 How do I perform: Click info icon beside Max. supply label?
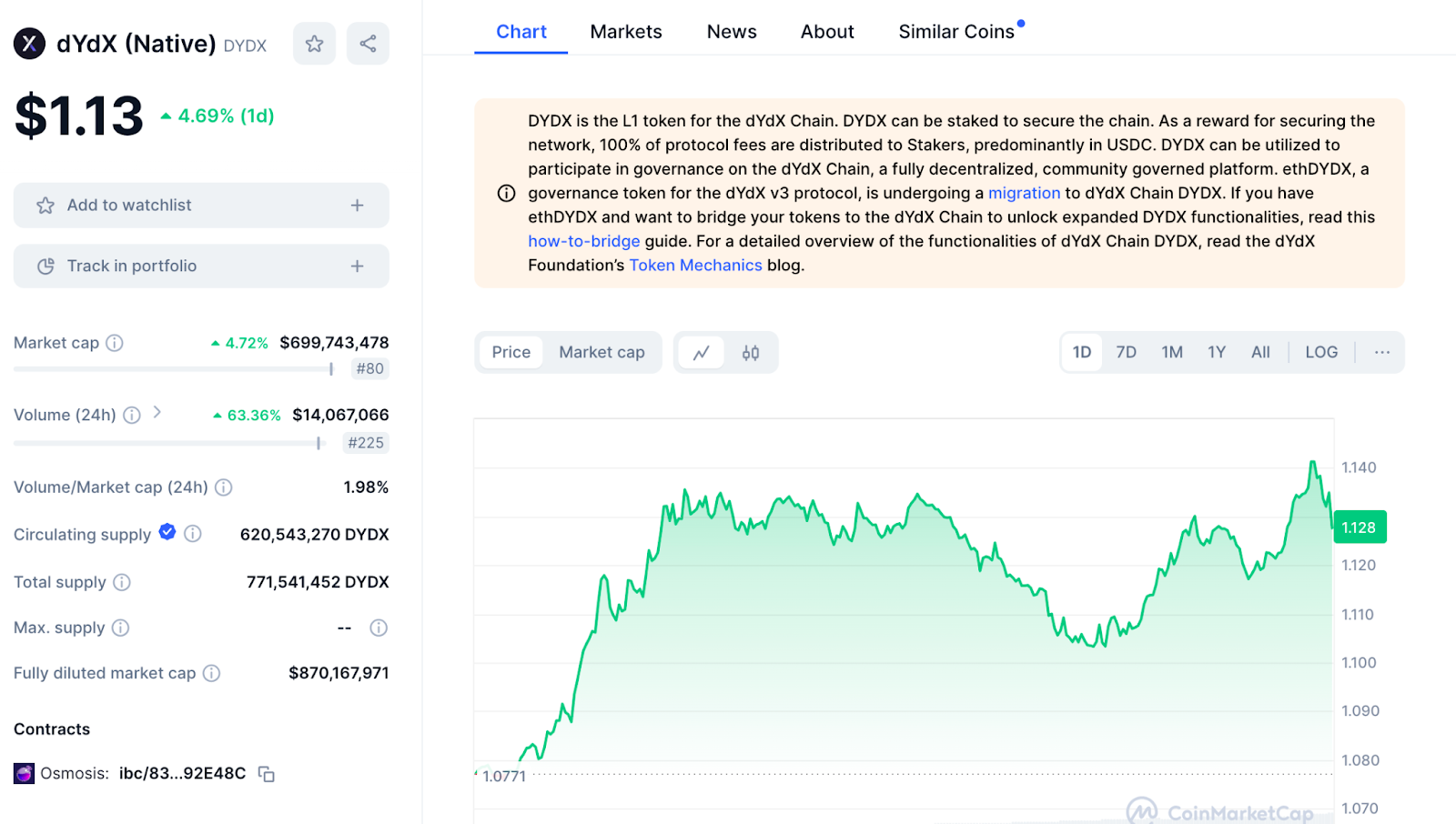pos(120,628)
